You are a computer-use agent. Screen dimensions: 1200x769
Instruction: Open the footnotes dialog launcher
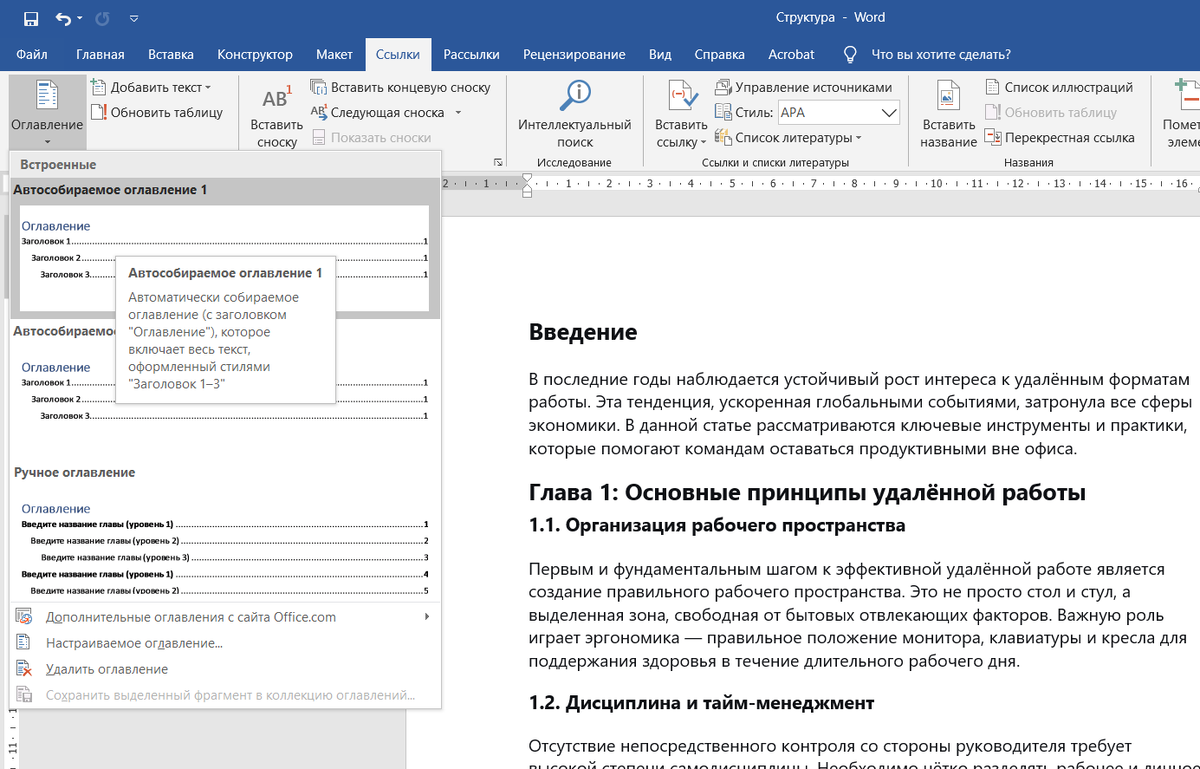pyautogui.click(x=498, y=162)
